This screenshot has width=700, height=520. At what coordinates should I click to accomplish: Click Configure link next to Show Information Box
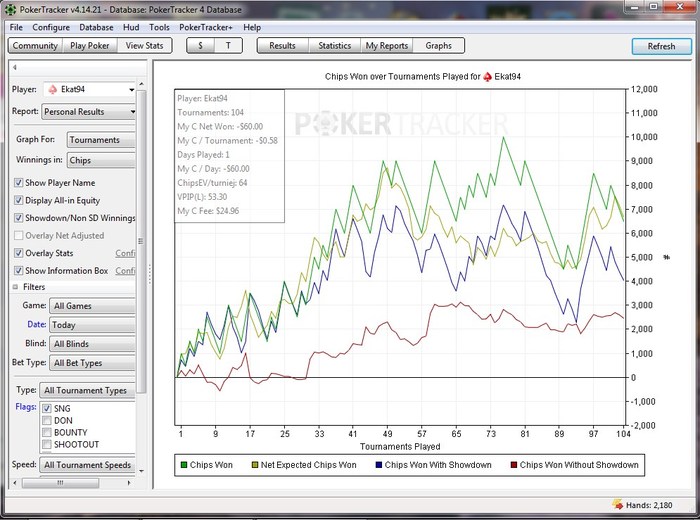pyautogui.click(x=125, y=270)
